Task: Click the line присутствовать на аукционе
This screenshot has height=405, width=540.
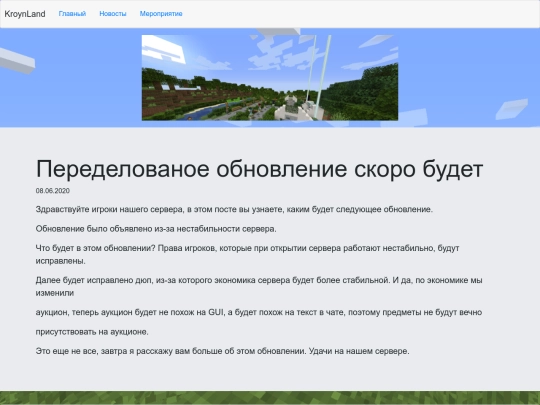Action: pyautogui.click(x=92, y=332)
